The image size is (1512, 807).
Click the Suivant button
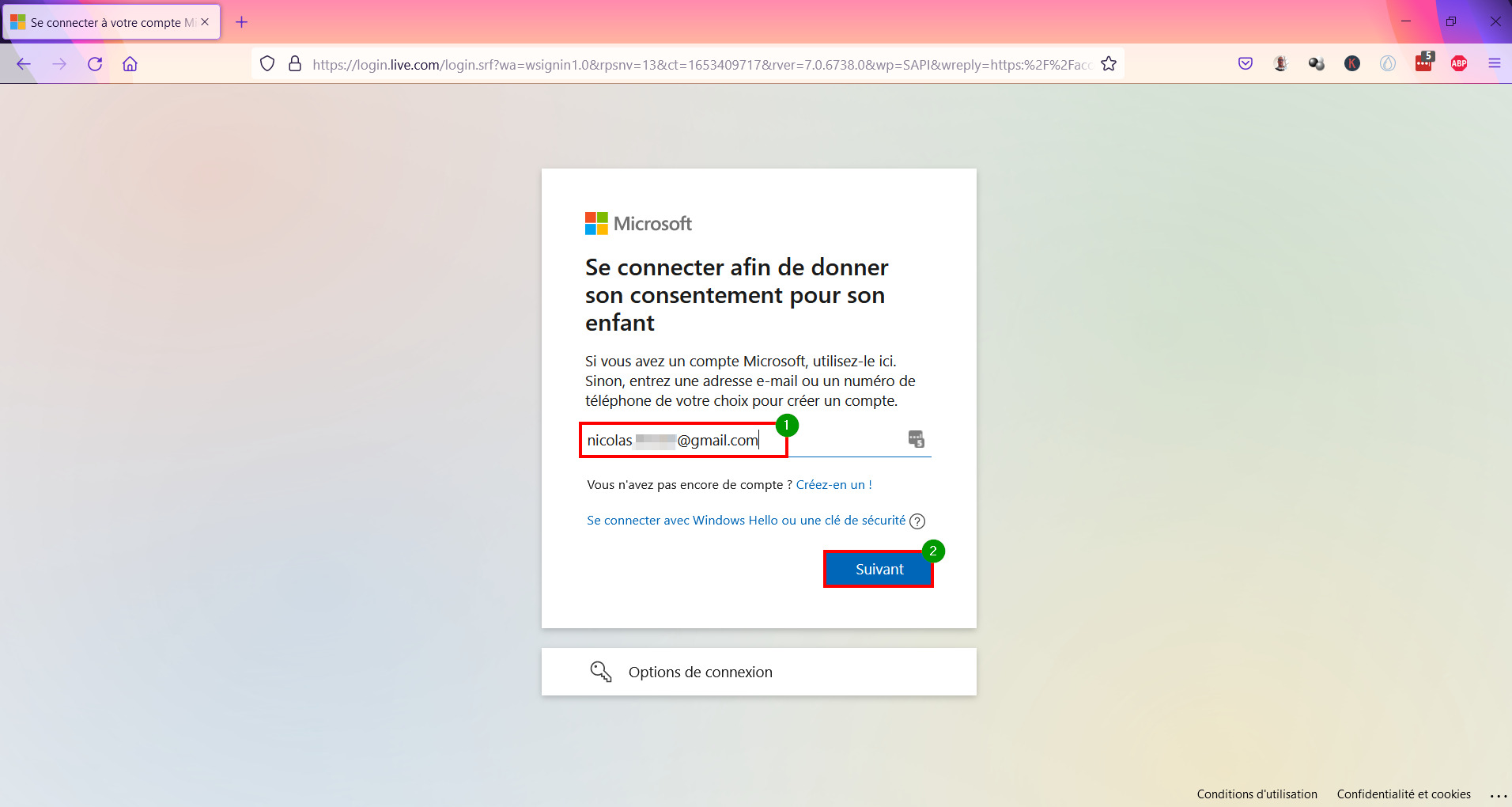pos(879,569)
